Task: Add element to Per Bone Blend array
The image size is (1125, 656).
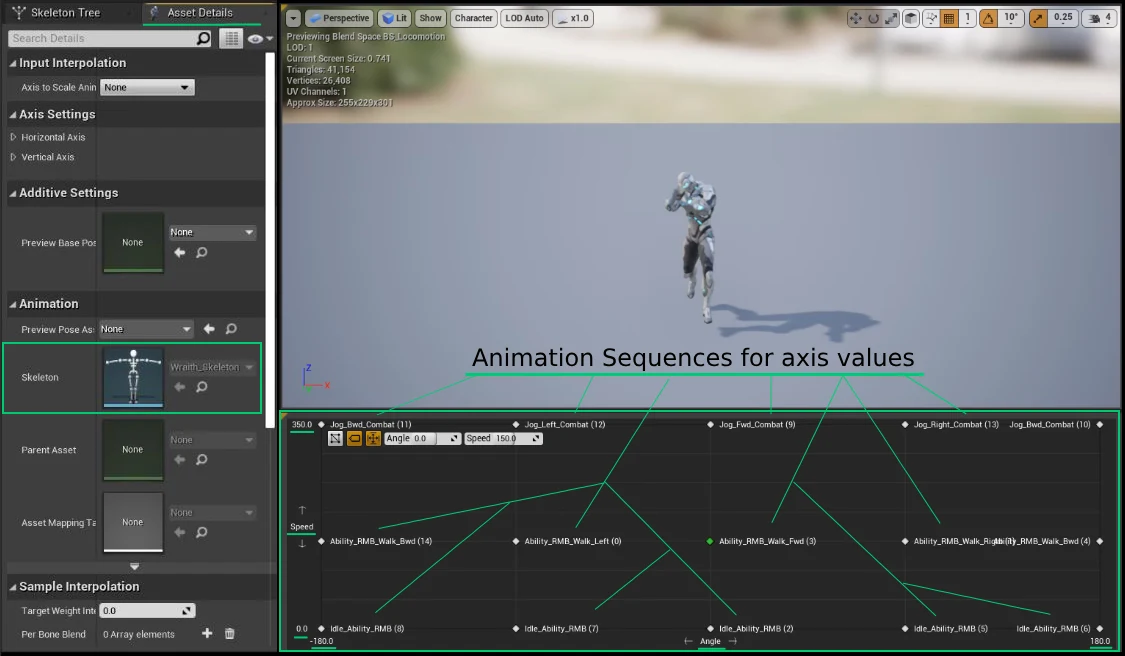Action: coord(207,634)
